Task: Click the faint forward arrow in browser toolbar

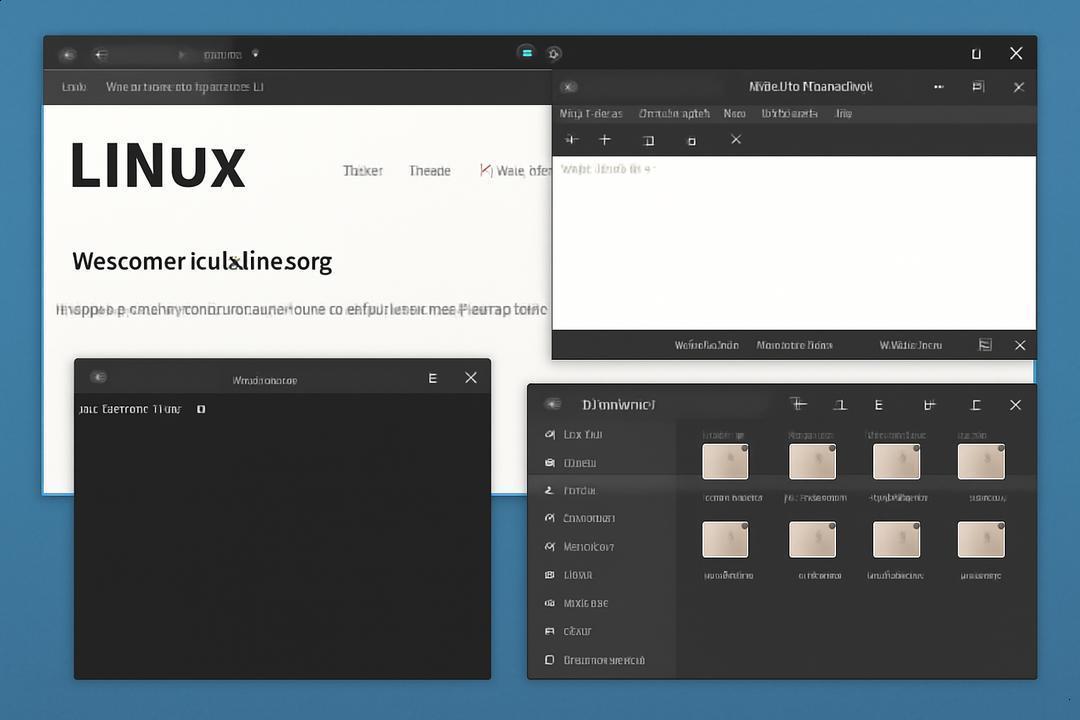Action: (182, 54)
